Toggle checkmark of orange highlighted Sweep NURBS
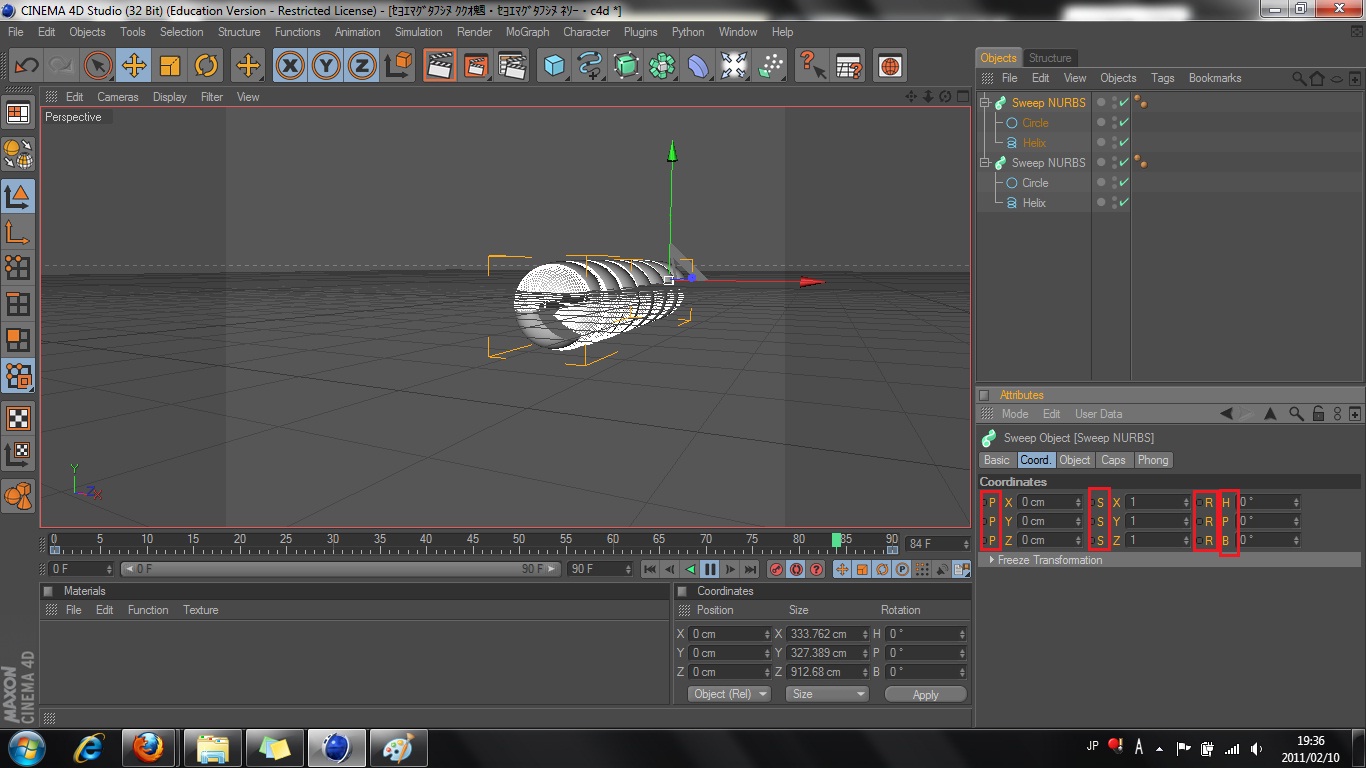 [x=1124, y=103]
